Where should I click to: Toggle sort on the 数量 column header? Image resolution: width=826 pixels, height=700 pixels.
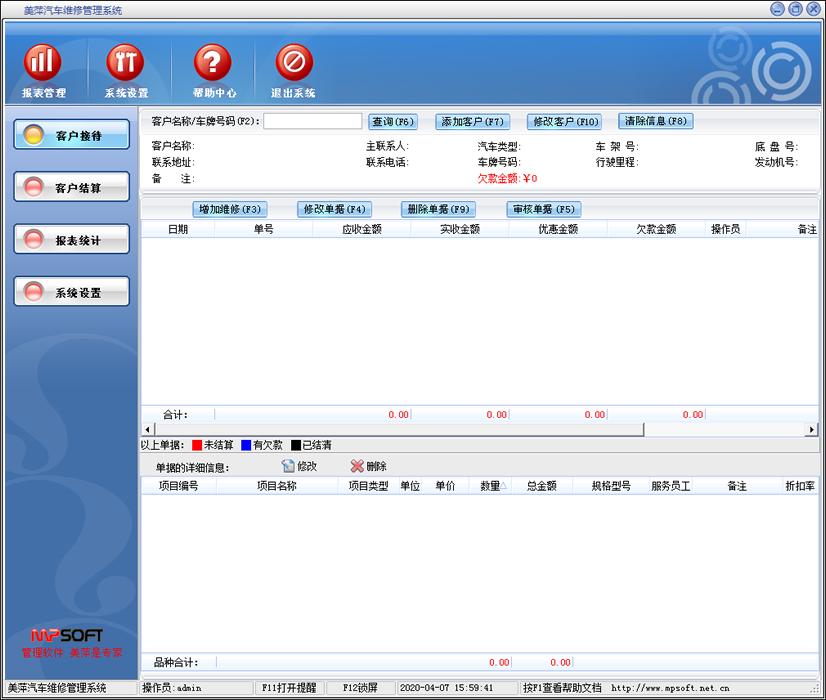click(490, 486)
